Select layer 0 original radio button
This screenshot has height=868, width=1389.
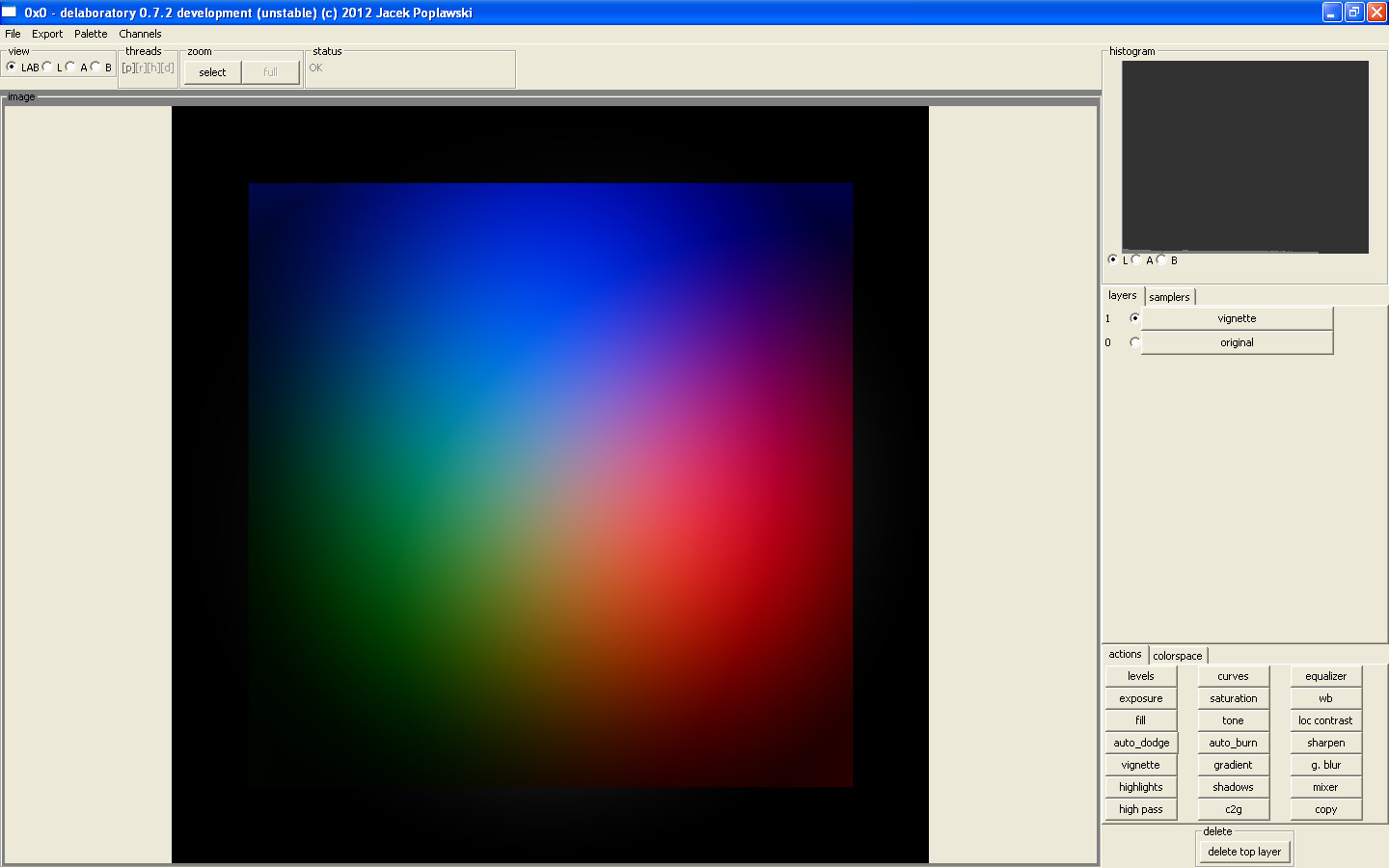coord(1134,342)
